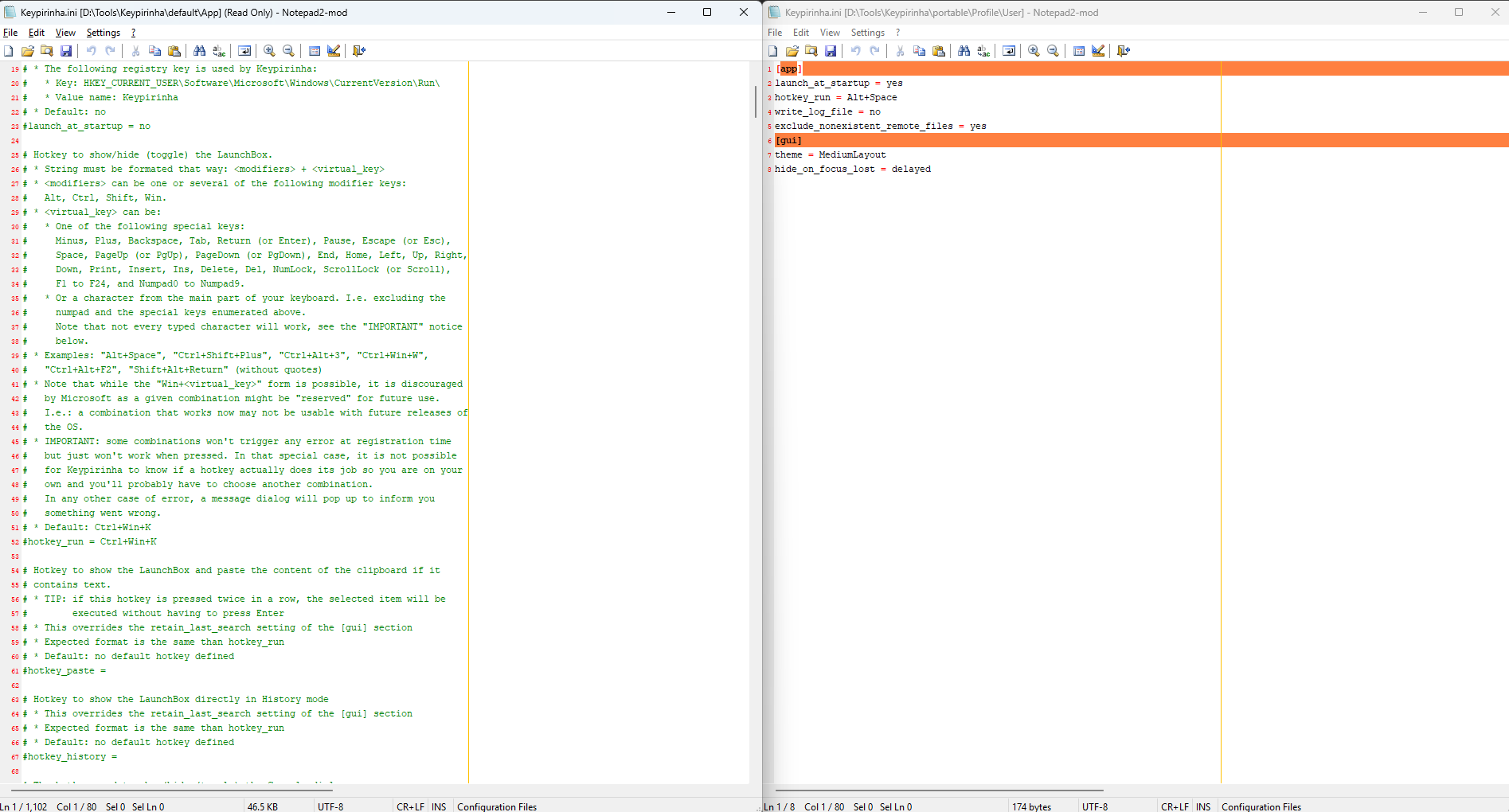Screen dimensions: 1509x812
Task: Click UTF-8 encoding in left status bar
Action: (330, 806)
